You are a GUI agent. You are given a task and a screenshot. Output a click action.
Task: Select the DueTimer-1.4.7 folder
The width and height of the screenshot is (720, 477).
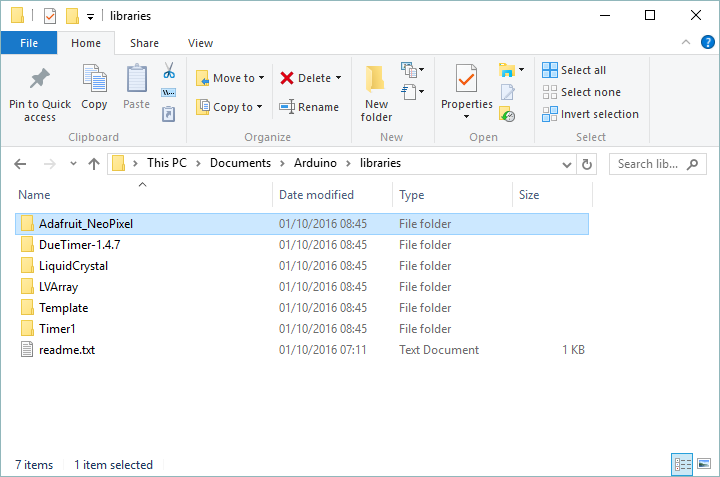coord(302,245)
